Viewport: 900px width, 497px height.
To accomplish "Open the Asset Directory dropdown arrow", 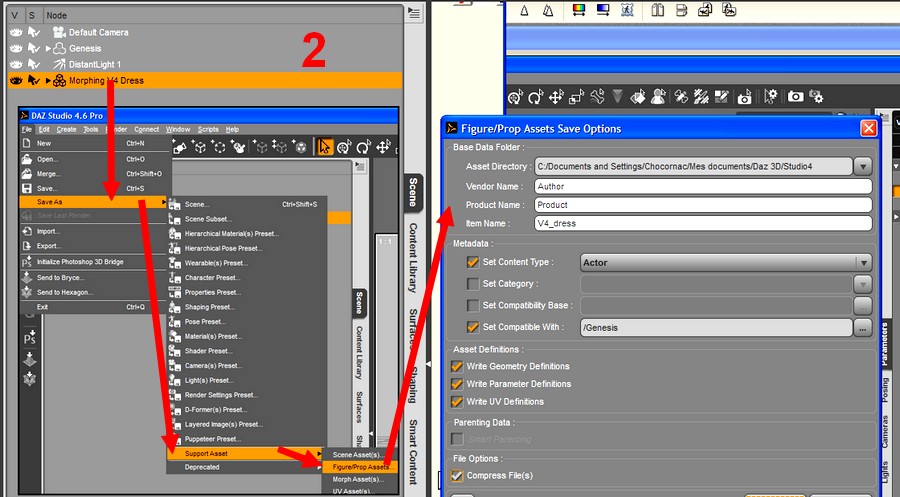I will pos(863,166).
